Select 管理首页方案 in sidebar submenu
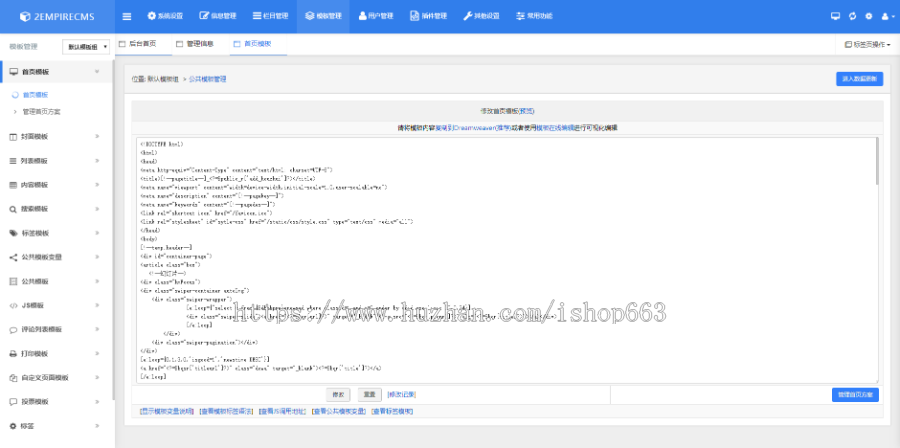Viewport: 900px width, 448px height. click(41, 112)
